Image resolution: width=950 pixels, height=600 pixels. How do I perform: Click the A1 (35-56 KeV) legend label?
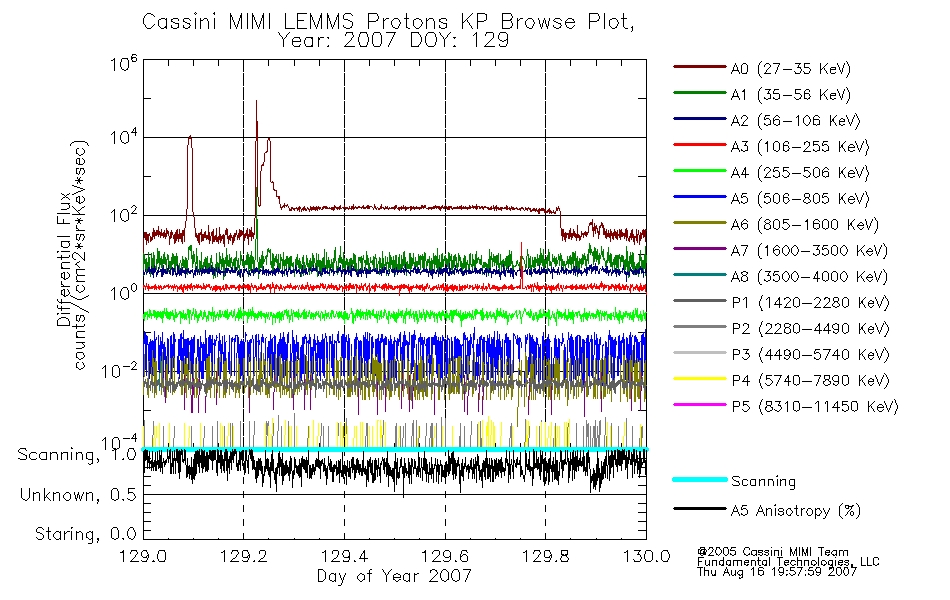(790, 95)
